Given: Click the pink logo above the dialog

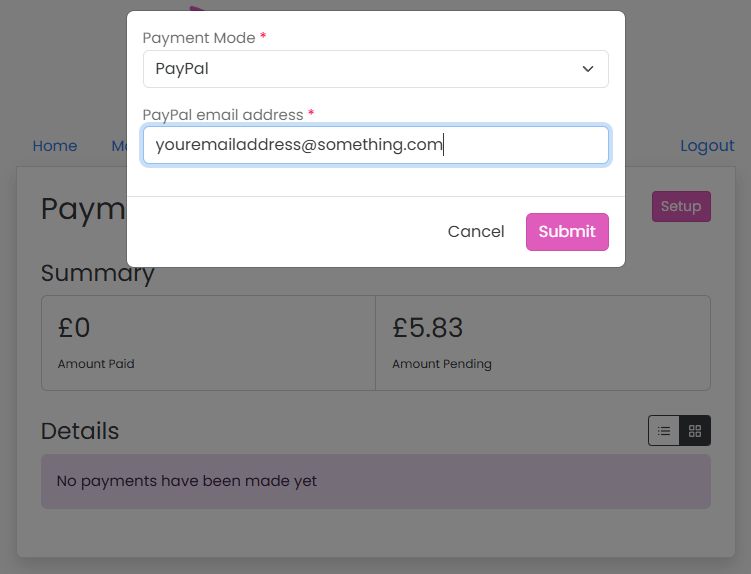Looking at the screenshot, I should (x=196, y=9).
